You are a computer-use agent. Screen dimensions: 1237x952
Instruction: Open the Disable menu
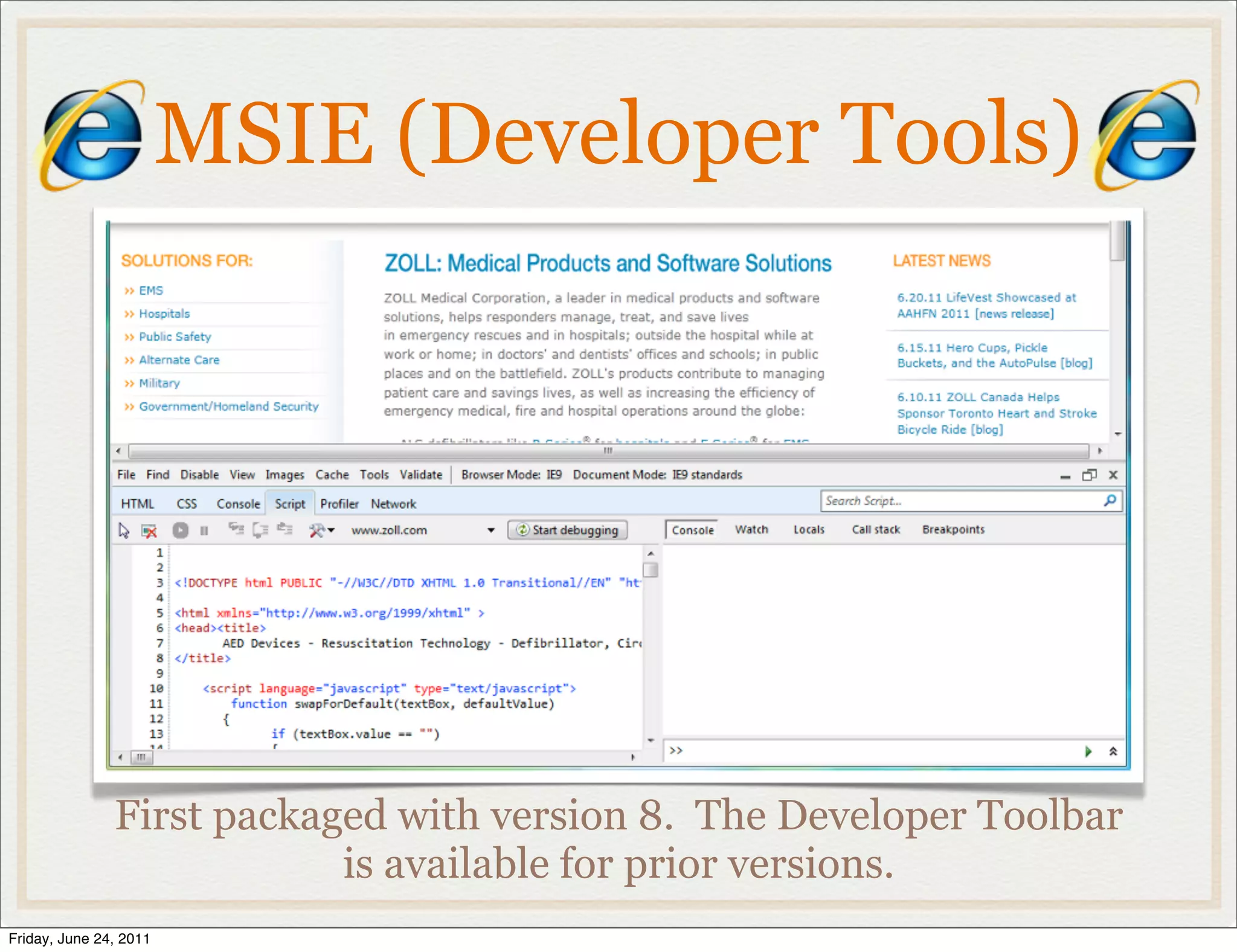click(x=199, y=475)
